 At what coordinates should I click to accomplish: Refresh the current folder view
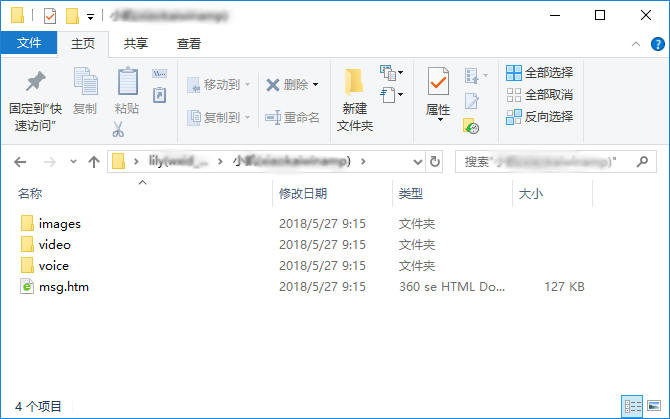[435, 162]
